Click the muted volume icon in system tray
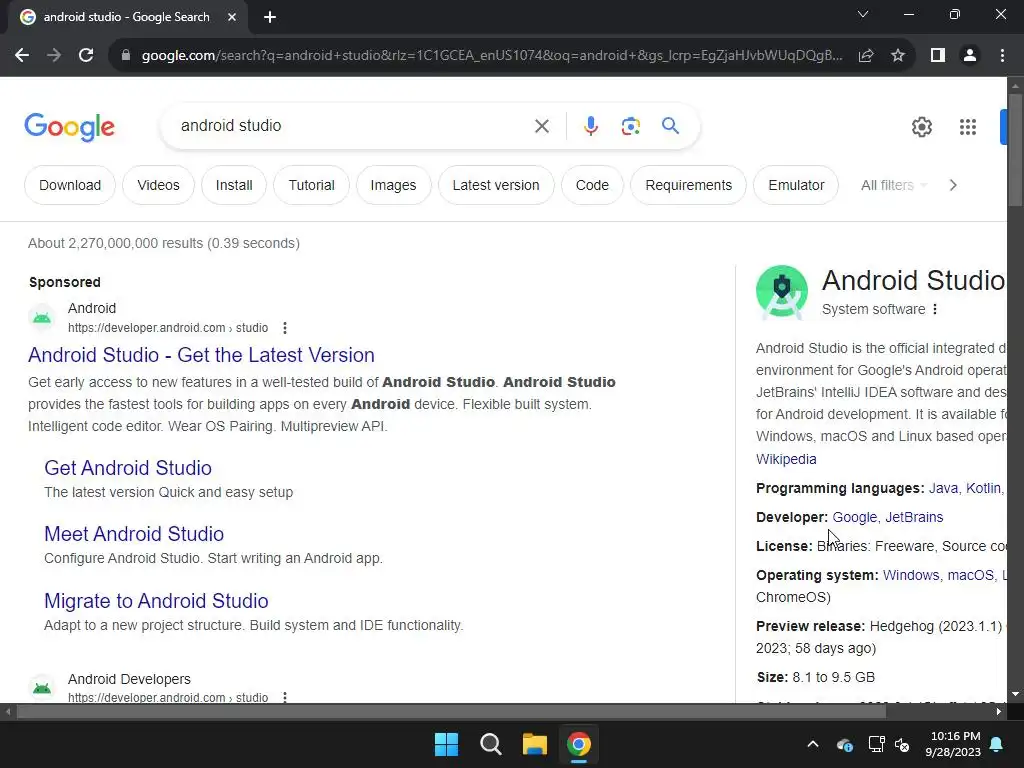The image size is (1024, 768). (902, 744)
